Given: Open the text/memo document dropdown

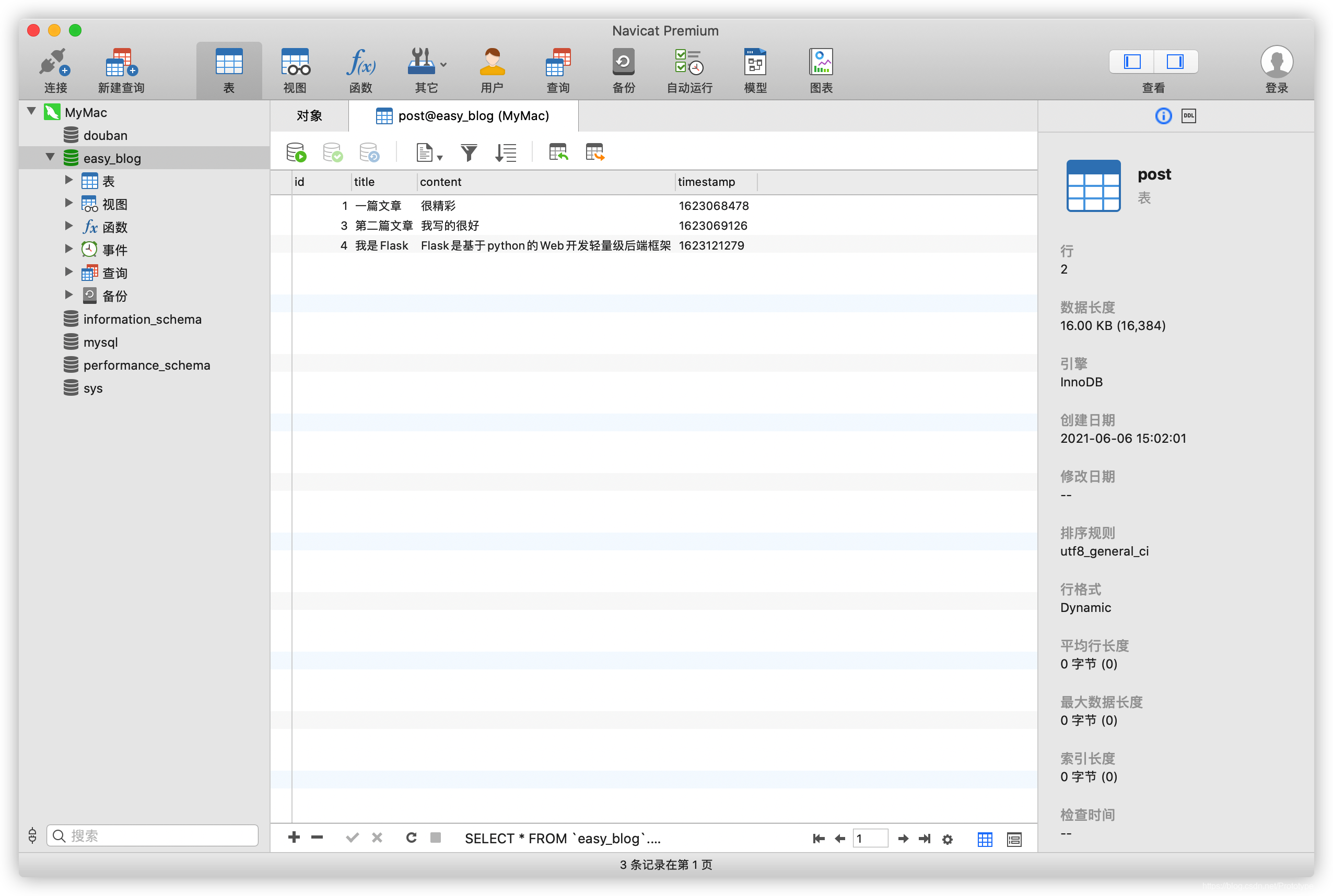Looking at the screenshot, I should click(429, 152).
